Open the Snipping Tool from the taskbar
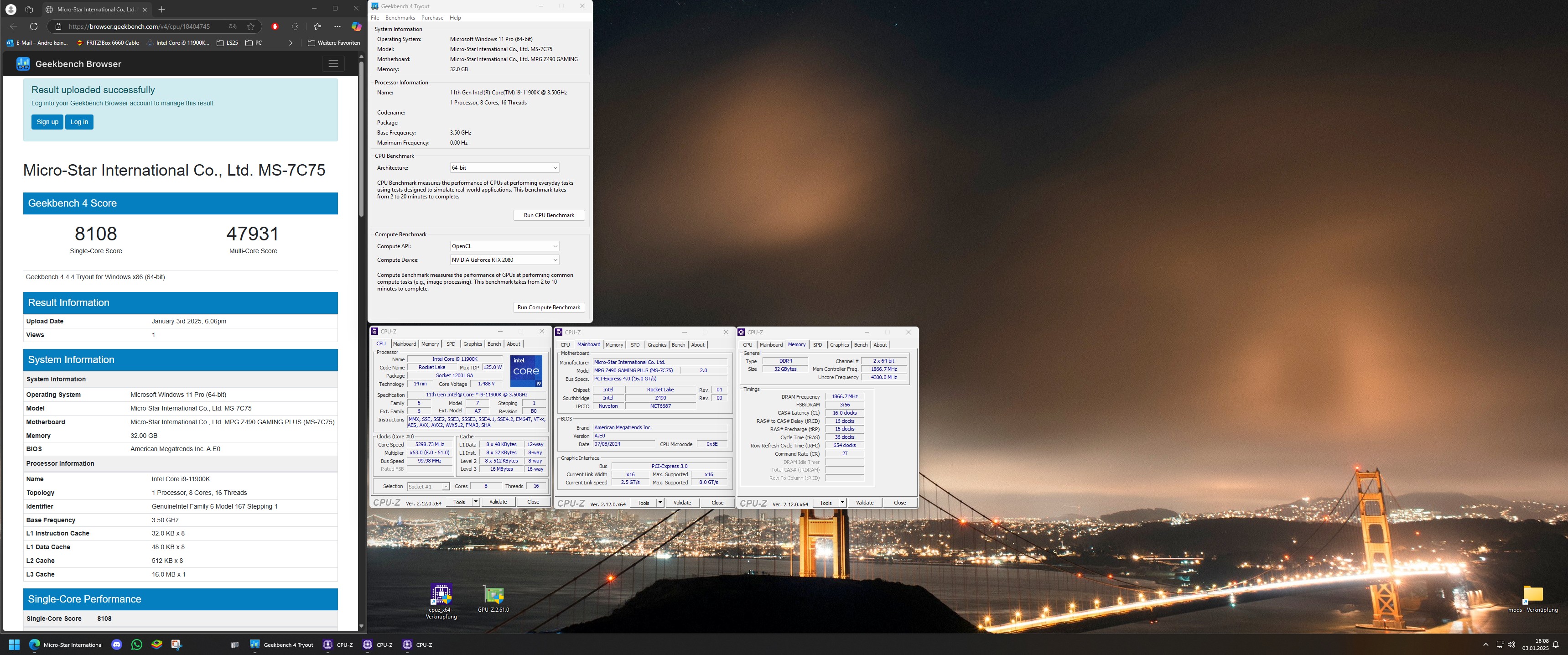This screenshot has width=1568, height=655. coord(177,644)
